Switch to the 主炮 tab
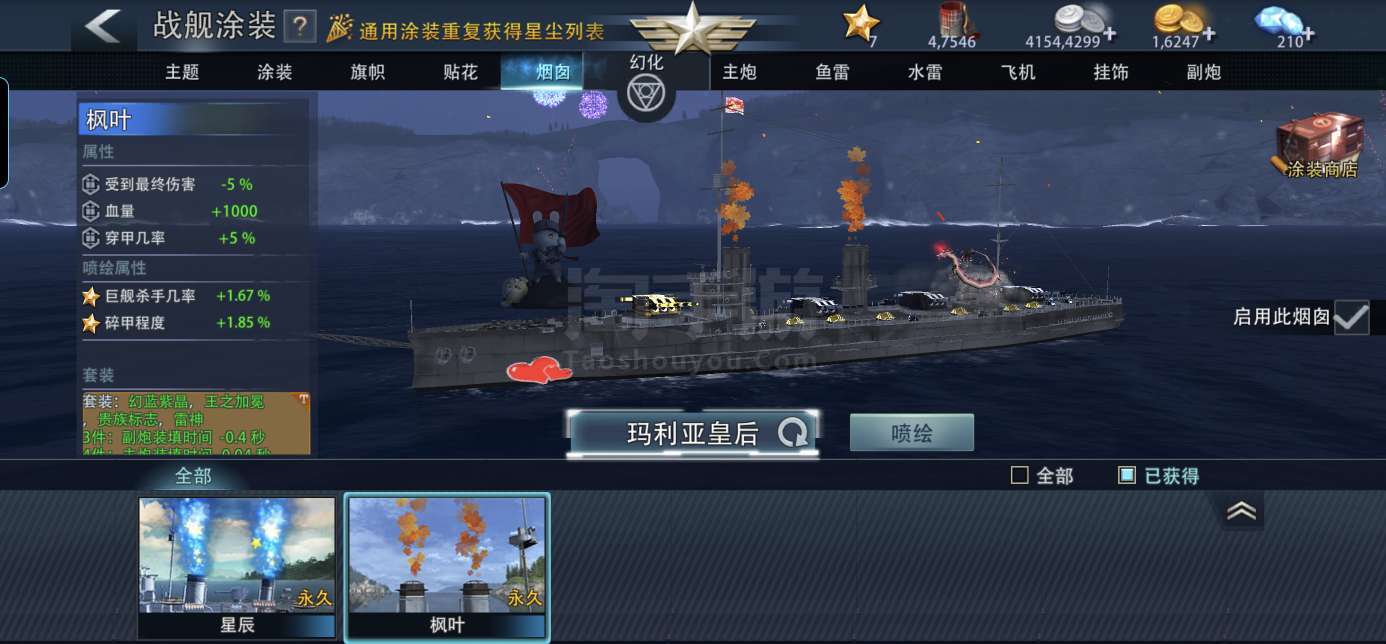The height and width of the screenshot is (644, 1386). [739, 72]
